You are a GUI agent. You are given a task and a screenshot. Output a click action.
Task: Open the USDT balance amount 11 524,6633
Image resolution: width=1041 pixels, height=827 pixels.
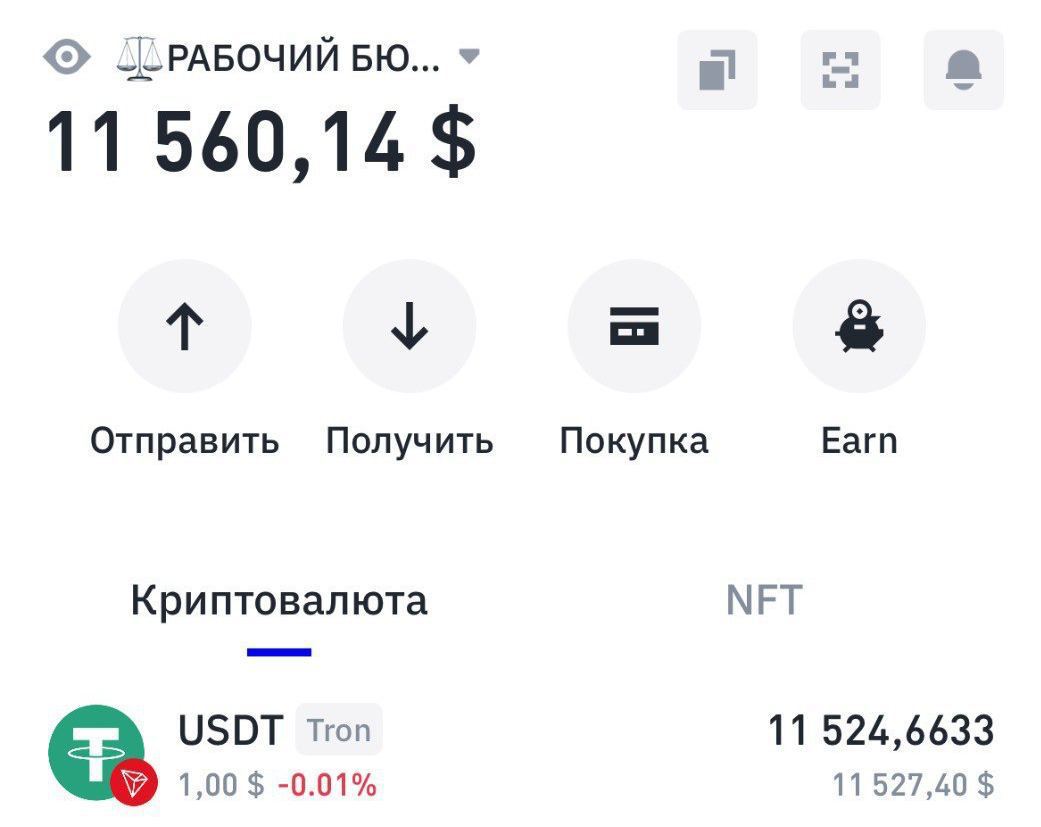pyautogui.click(x=881, y=731)
